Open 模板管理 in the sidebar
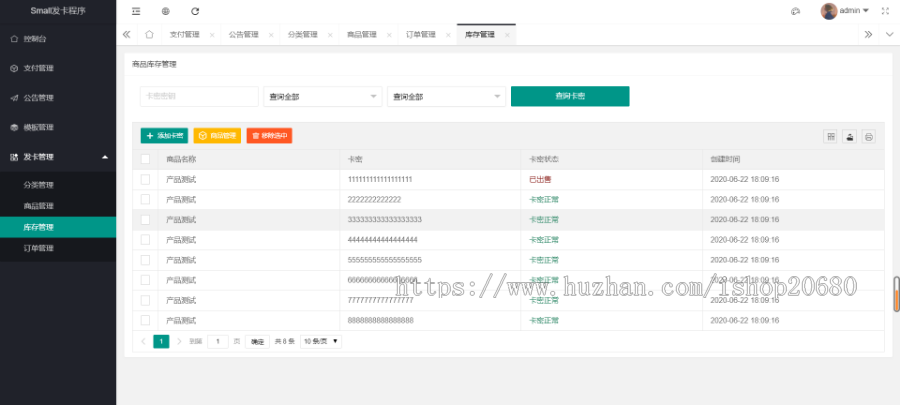This screenshot has height=405, width=900. tap(58, 127)
